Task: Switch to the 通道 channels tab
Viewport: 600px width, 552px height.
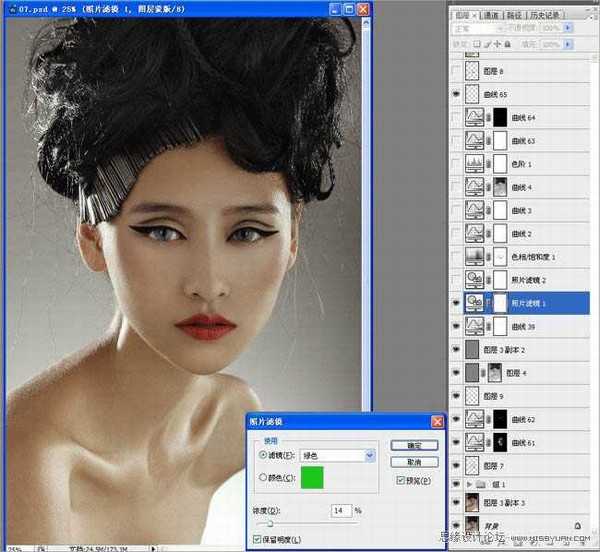Action: [x=491, y=16]
